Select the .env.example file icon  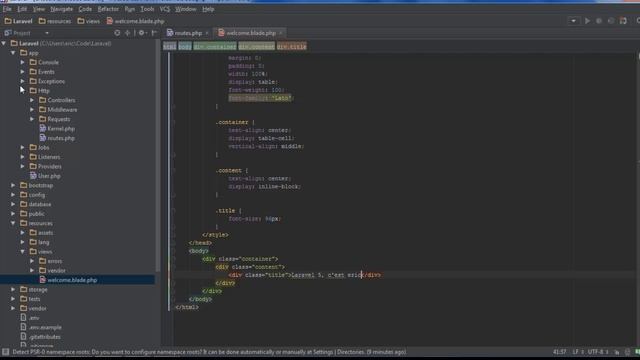tap(24, 327)
